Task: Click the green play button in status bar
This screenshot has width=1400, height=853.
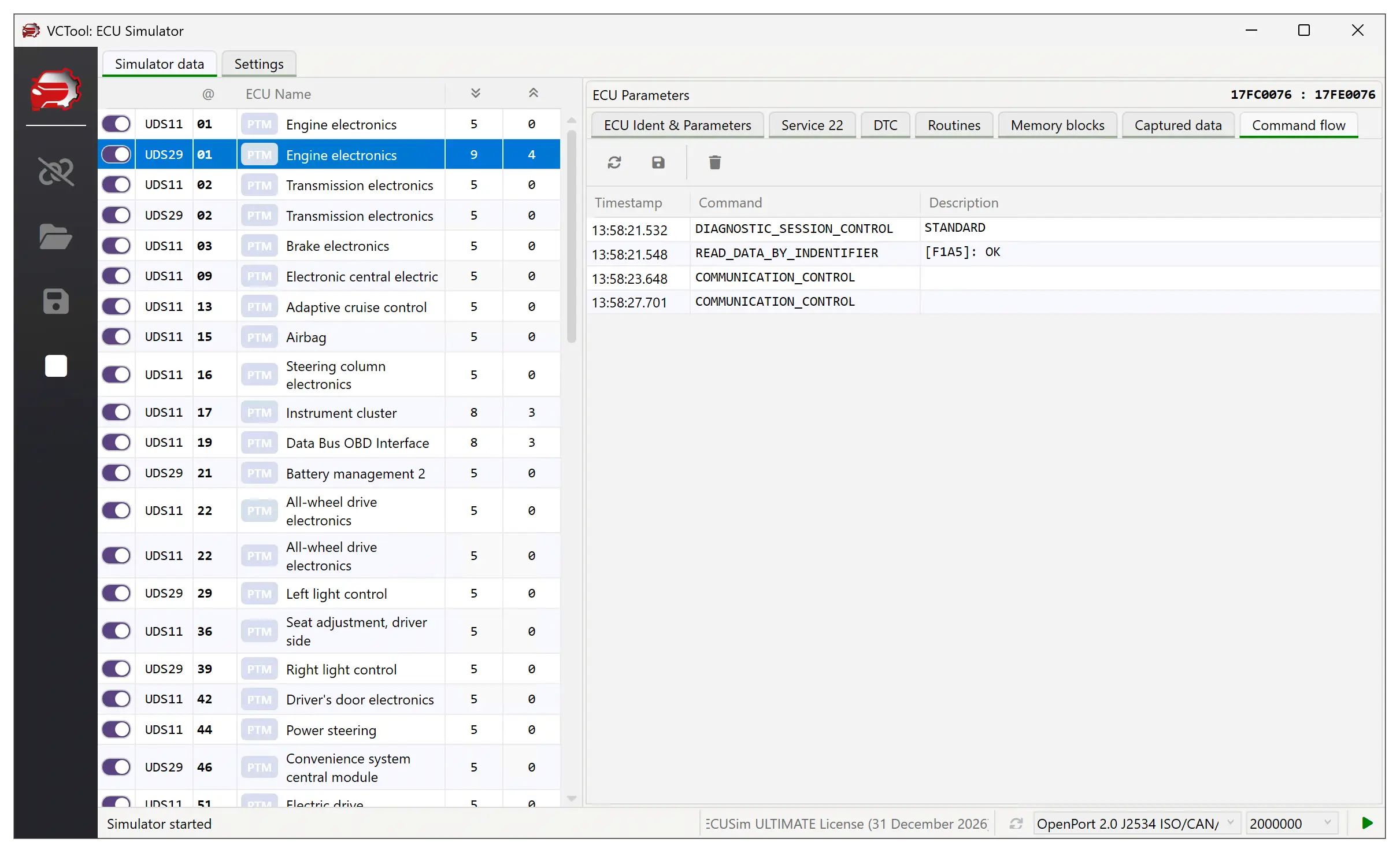Action: [1367, 823]
